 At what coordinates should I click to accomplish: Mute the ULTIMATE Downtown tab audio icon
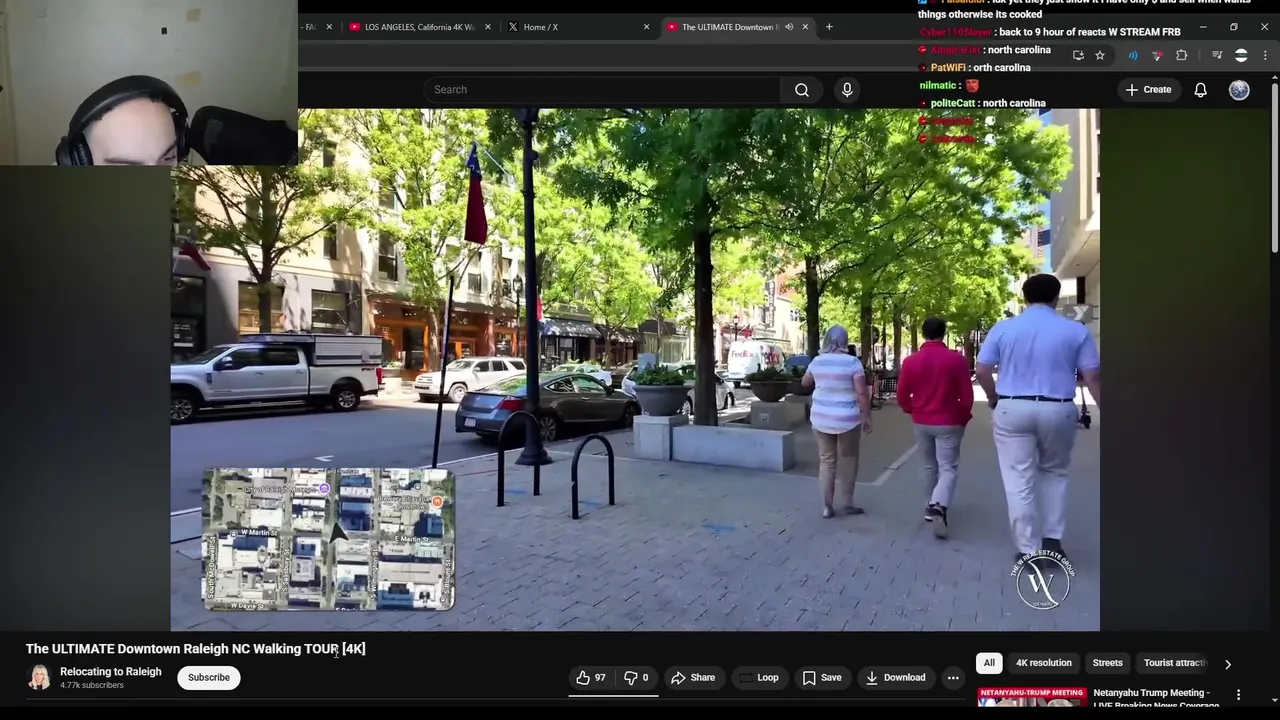click(x=789, y=27)
